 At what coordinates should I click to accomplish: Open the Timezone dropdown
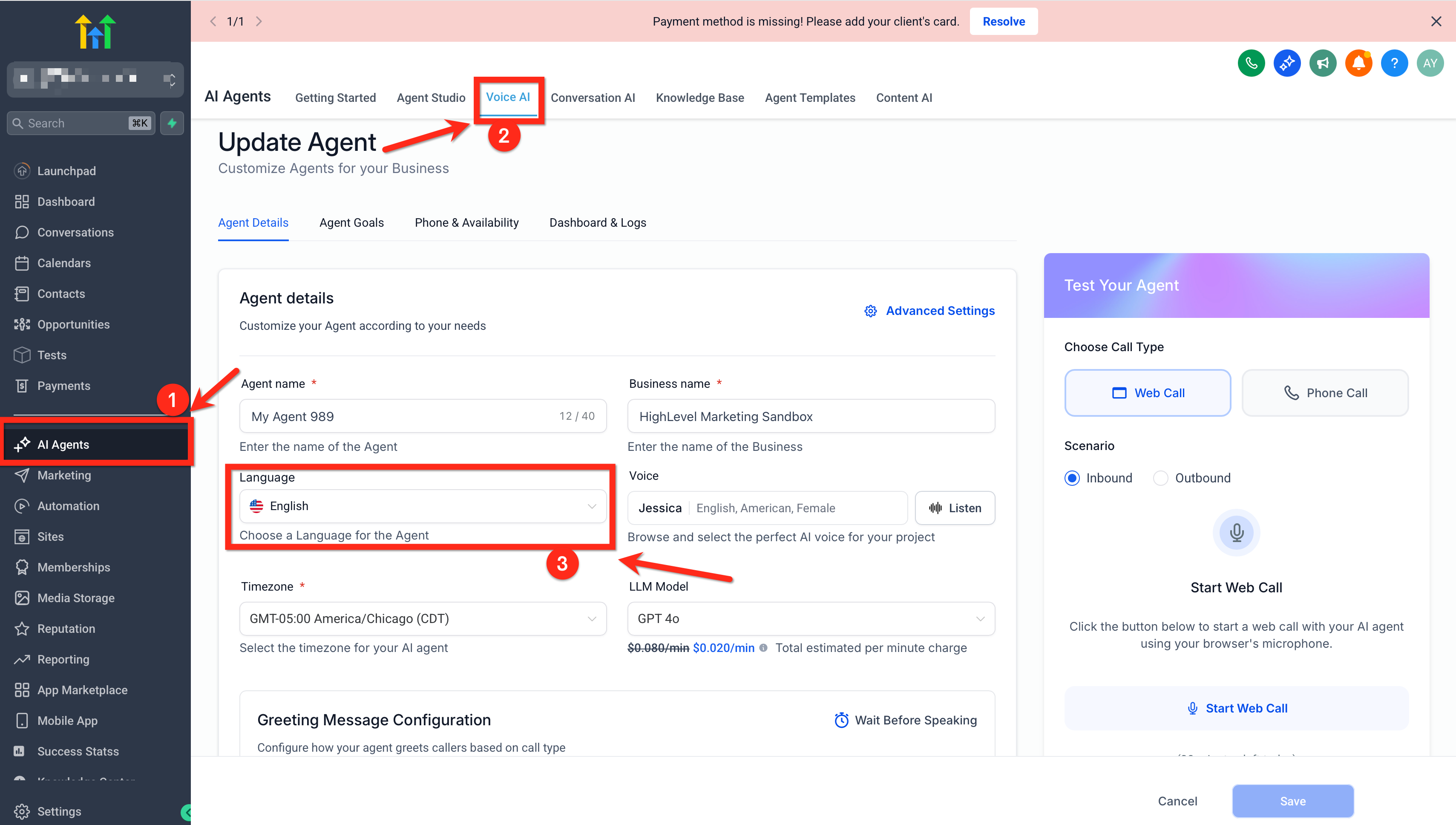click(423, 618)
